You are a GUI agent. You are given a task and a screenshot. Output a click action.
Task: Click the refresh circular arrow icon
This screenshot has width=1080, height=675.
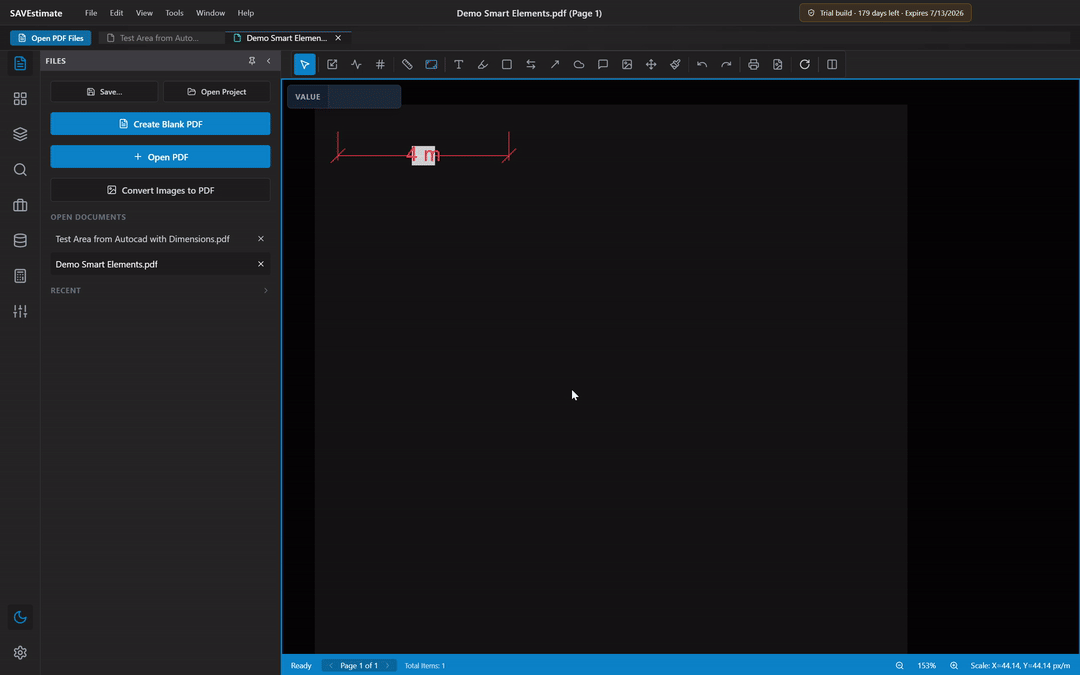(x=804, y=64)
